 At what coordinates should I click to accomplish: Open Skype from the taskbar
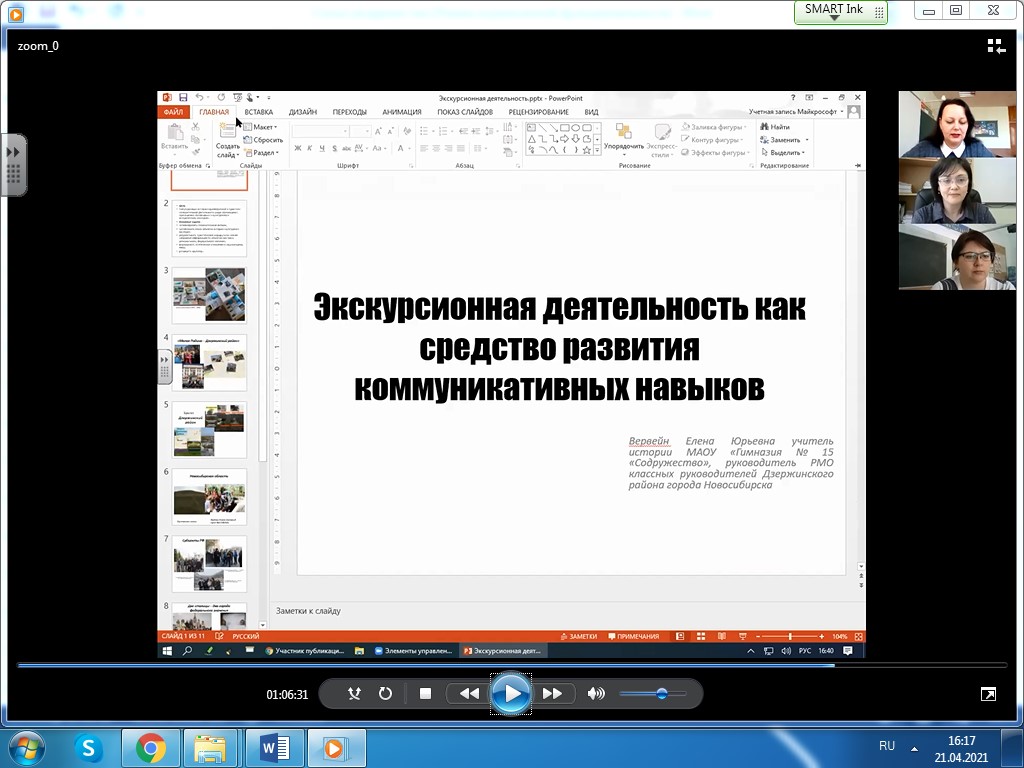90,747
